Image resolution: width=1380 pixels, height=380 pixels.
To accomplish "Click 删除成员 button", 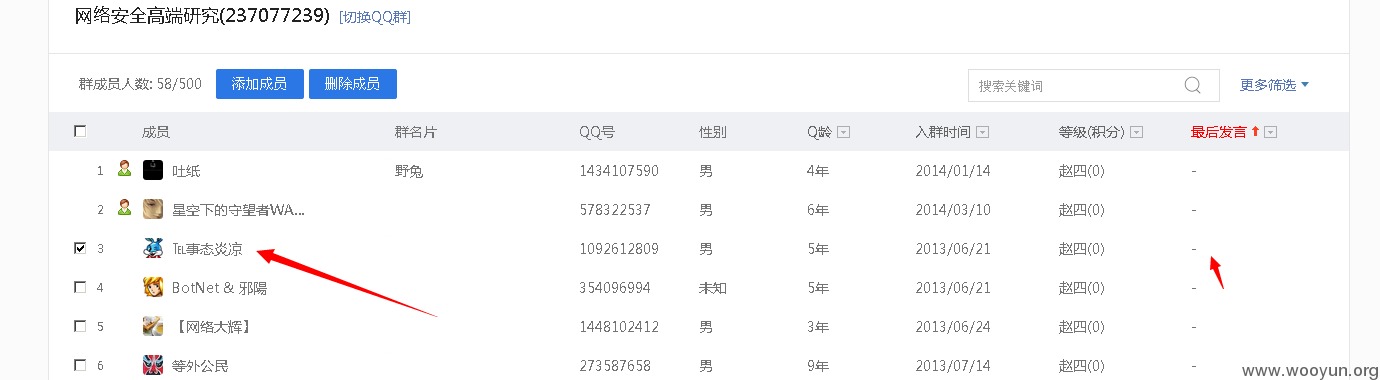I will (x=352, y=84).
